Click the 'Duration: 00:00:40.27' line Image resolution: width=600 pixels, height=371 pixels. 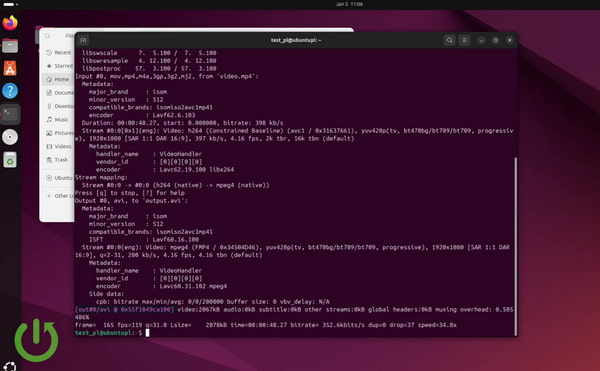(183, 123)
